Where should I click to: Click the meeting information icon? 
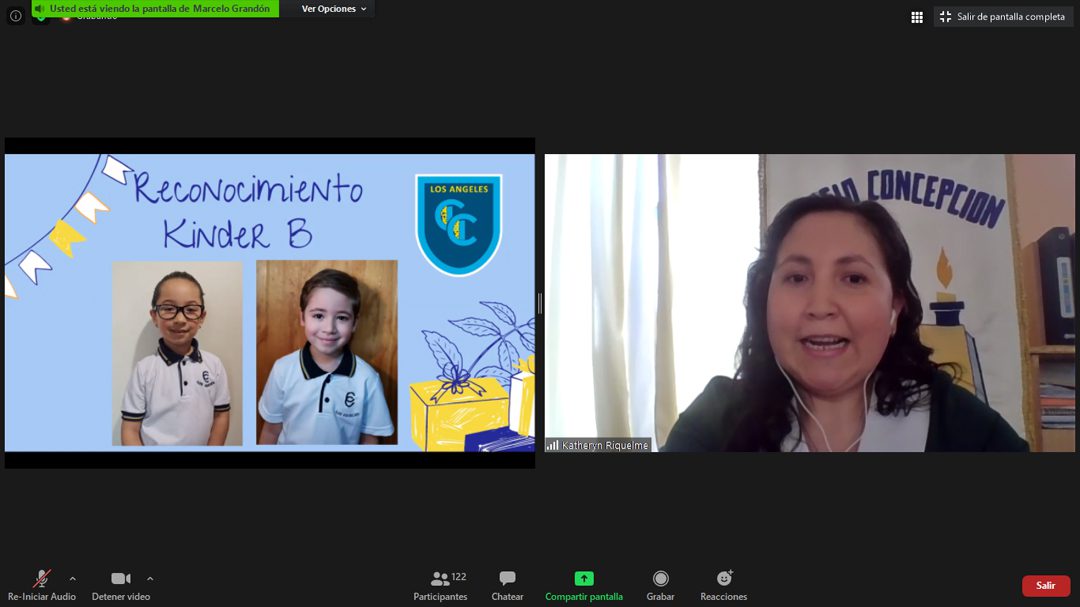(x=15, y=16)
